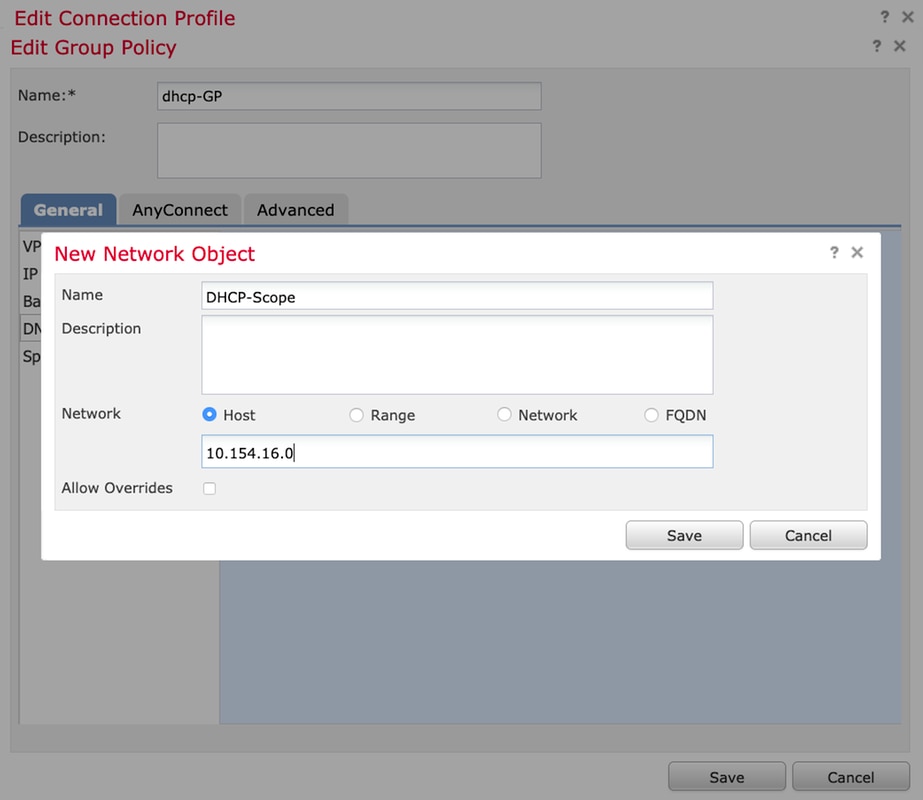Viewport: 923px width, 800px height.
Task: Open the AnyConnect tab
Action: [x=180, y=210]
